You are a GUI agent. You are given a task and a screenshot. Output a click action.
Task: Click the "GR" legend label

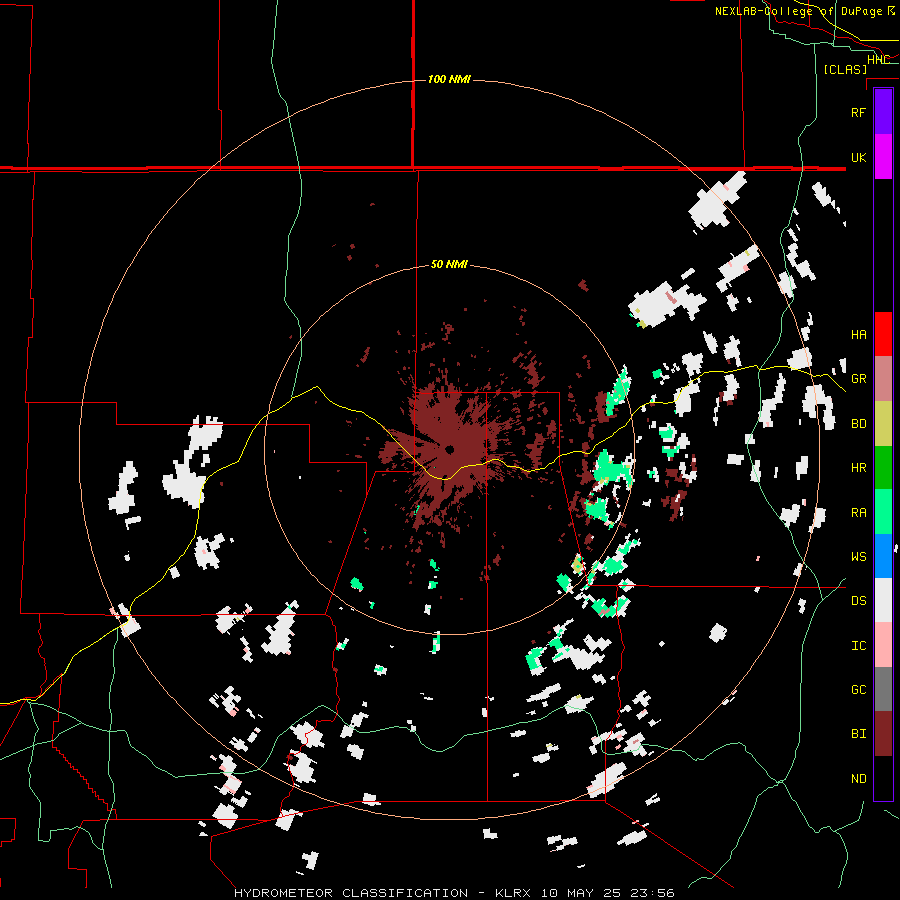[858, 379]
